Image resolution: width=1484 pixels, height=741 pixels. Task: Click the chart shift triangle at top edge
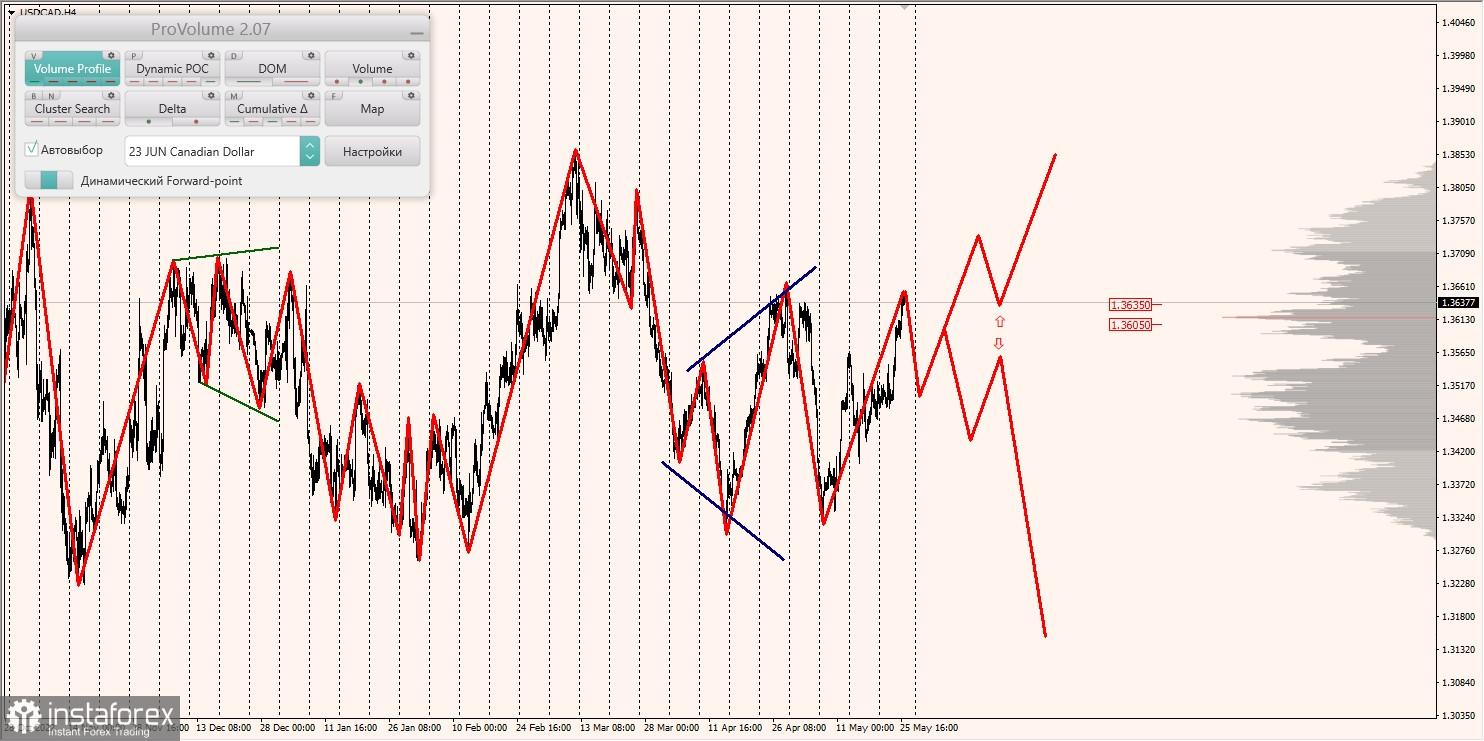click(x=905, y=5)
